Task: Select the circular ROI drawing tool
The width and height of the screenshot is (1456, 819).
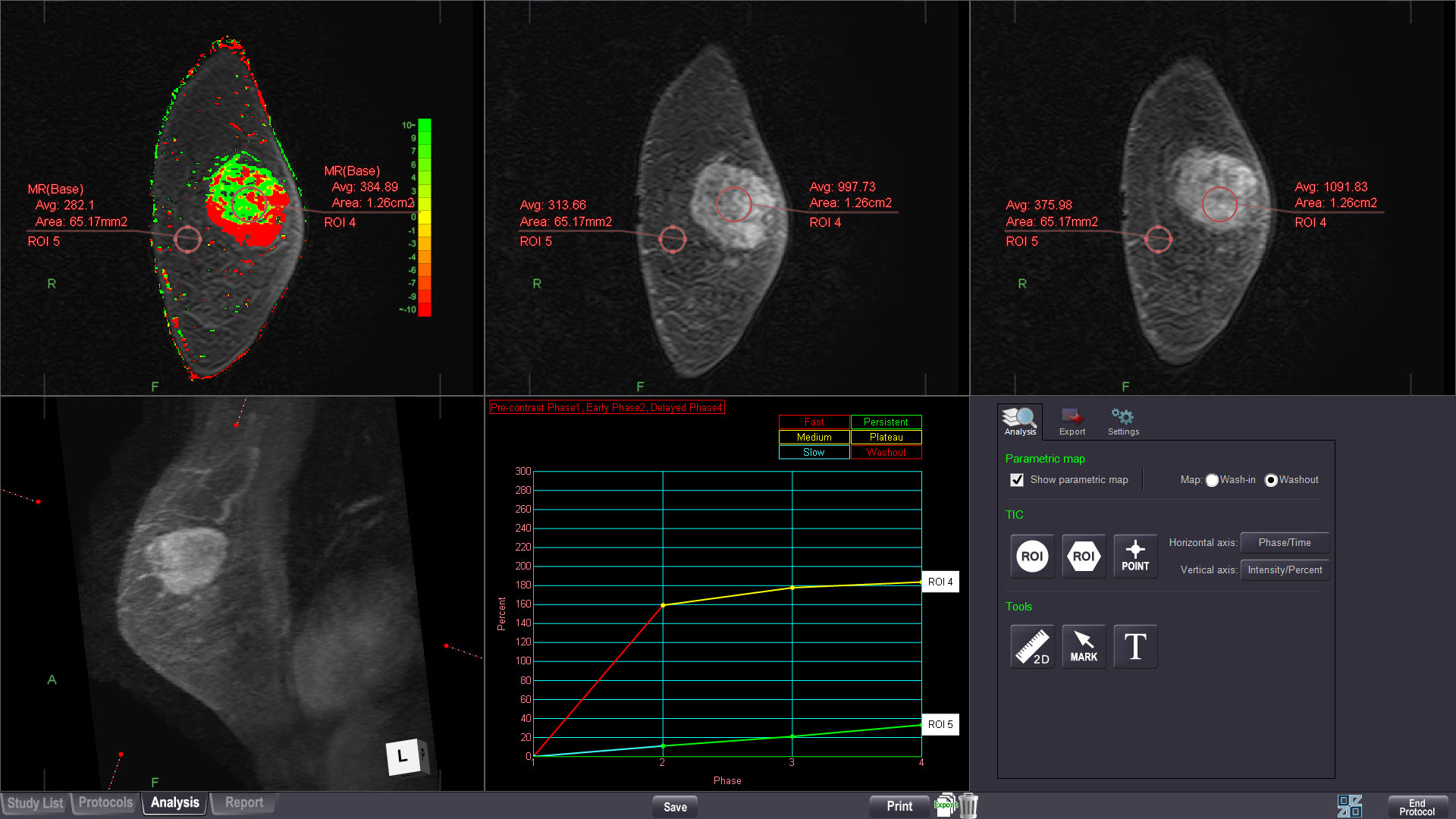Action: click(x=1031, y=557)
